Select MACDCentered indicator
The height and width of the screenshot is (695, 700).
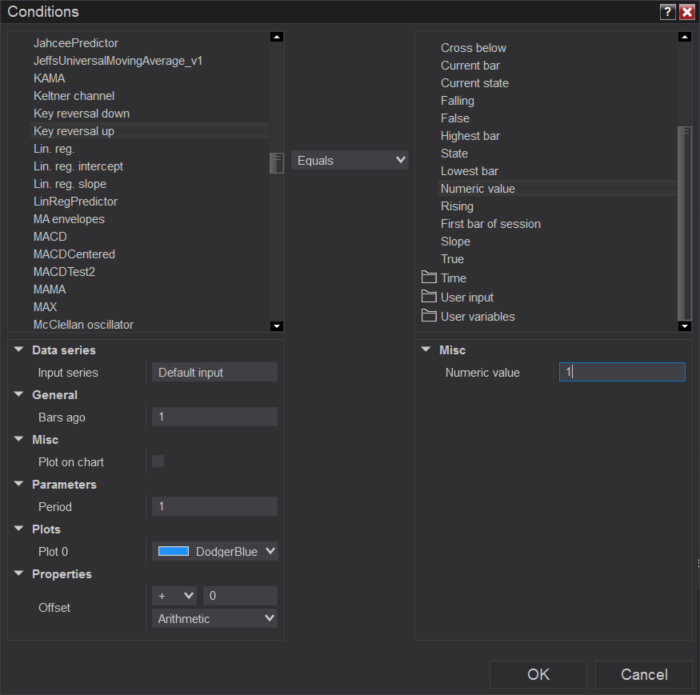click(x=74, y=254)
